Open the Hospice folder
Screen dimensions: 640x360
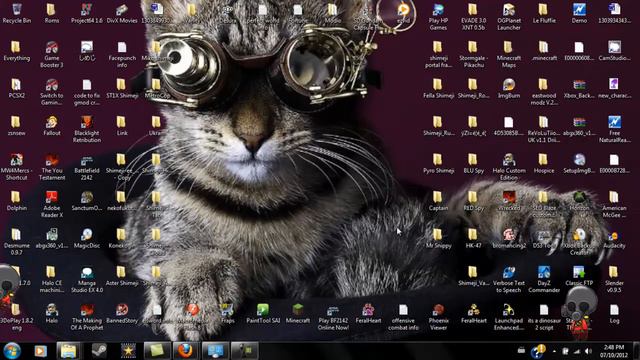coord(544,163)
